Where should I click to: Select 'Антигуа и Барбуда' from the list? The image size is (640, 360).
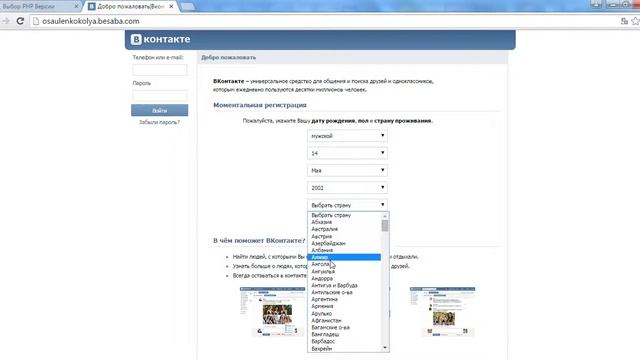tap(344, 285)
